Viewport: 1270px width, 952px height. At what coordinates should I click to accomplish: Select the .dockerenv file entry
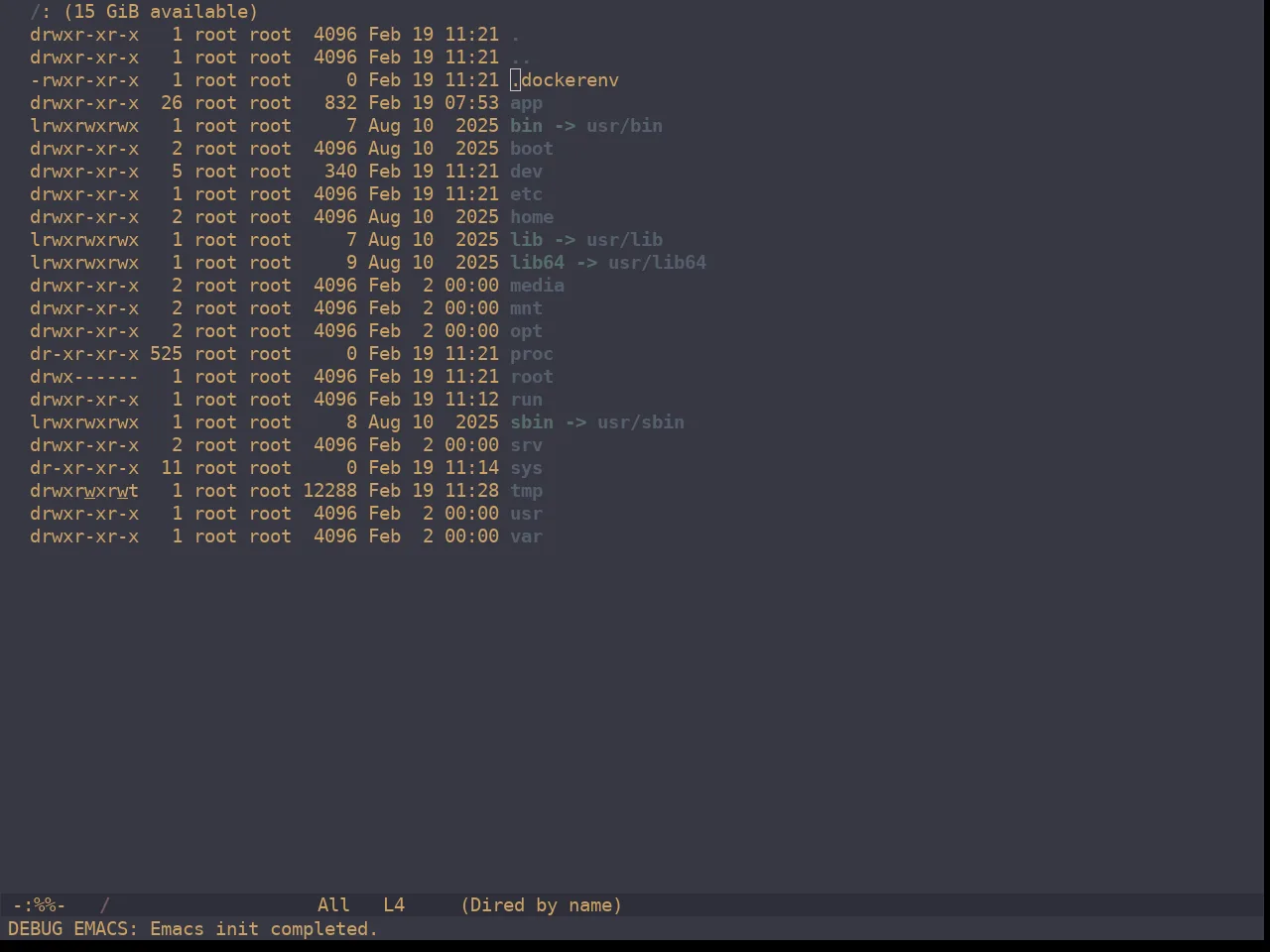coord(565,80)
